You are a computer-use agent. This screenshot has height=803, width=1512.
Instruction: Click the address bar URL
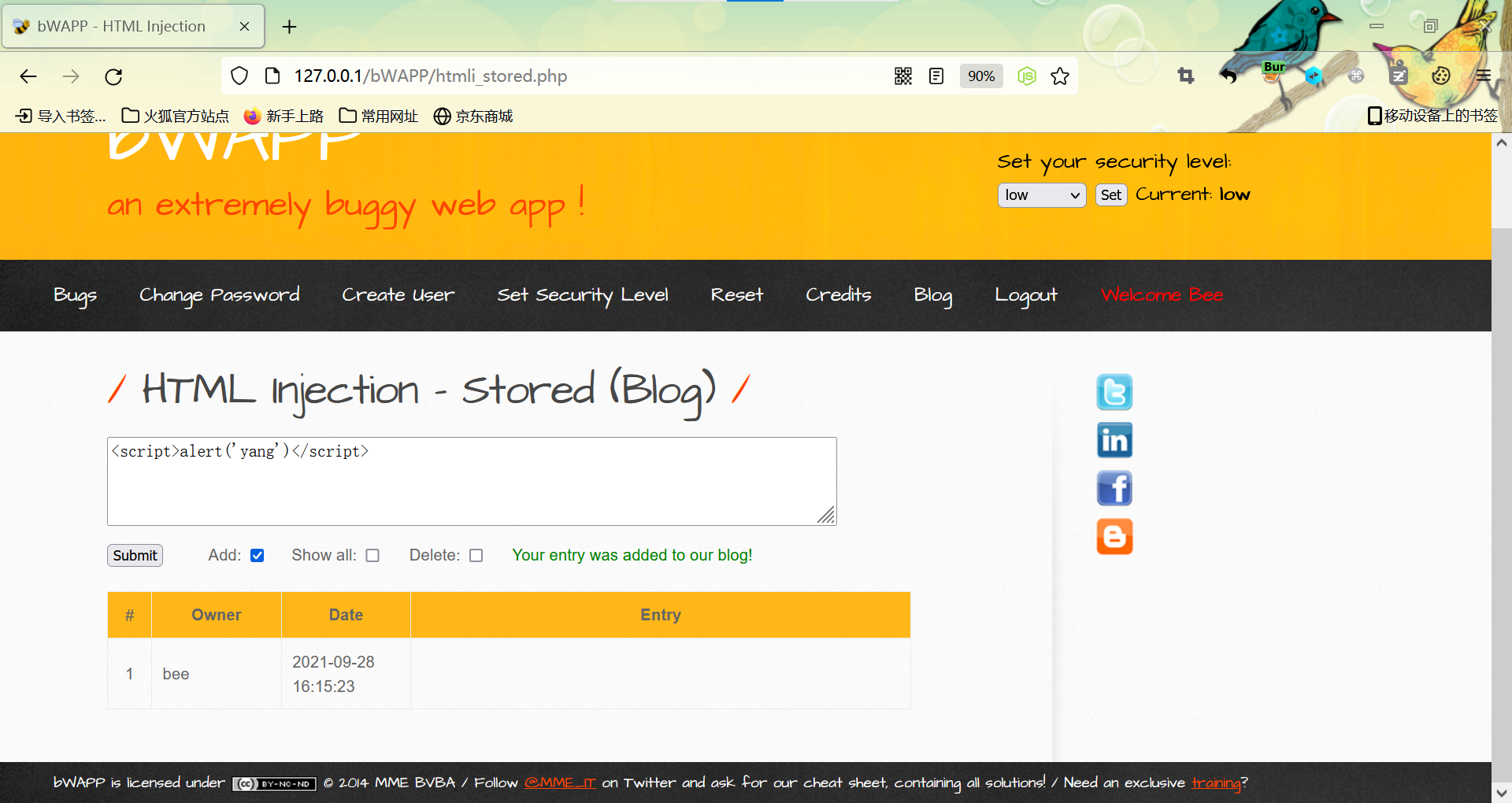tap(431, 76)
